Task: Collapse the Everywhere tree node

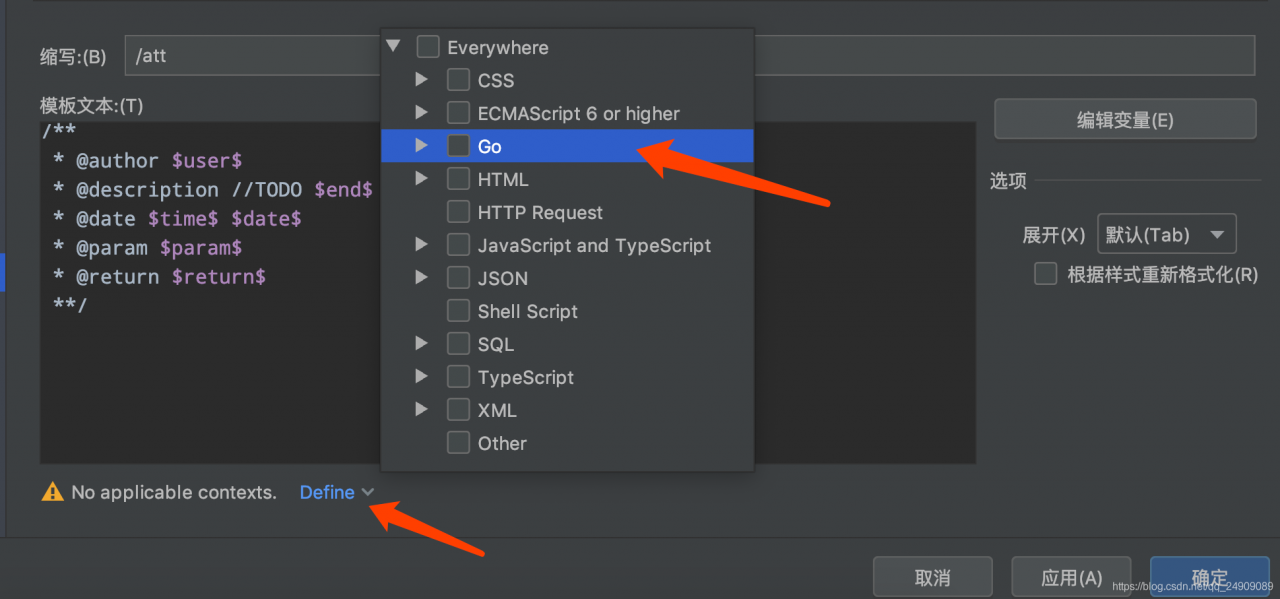Action: pyautogui.click(x=393, y=47)
